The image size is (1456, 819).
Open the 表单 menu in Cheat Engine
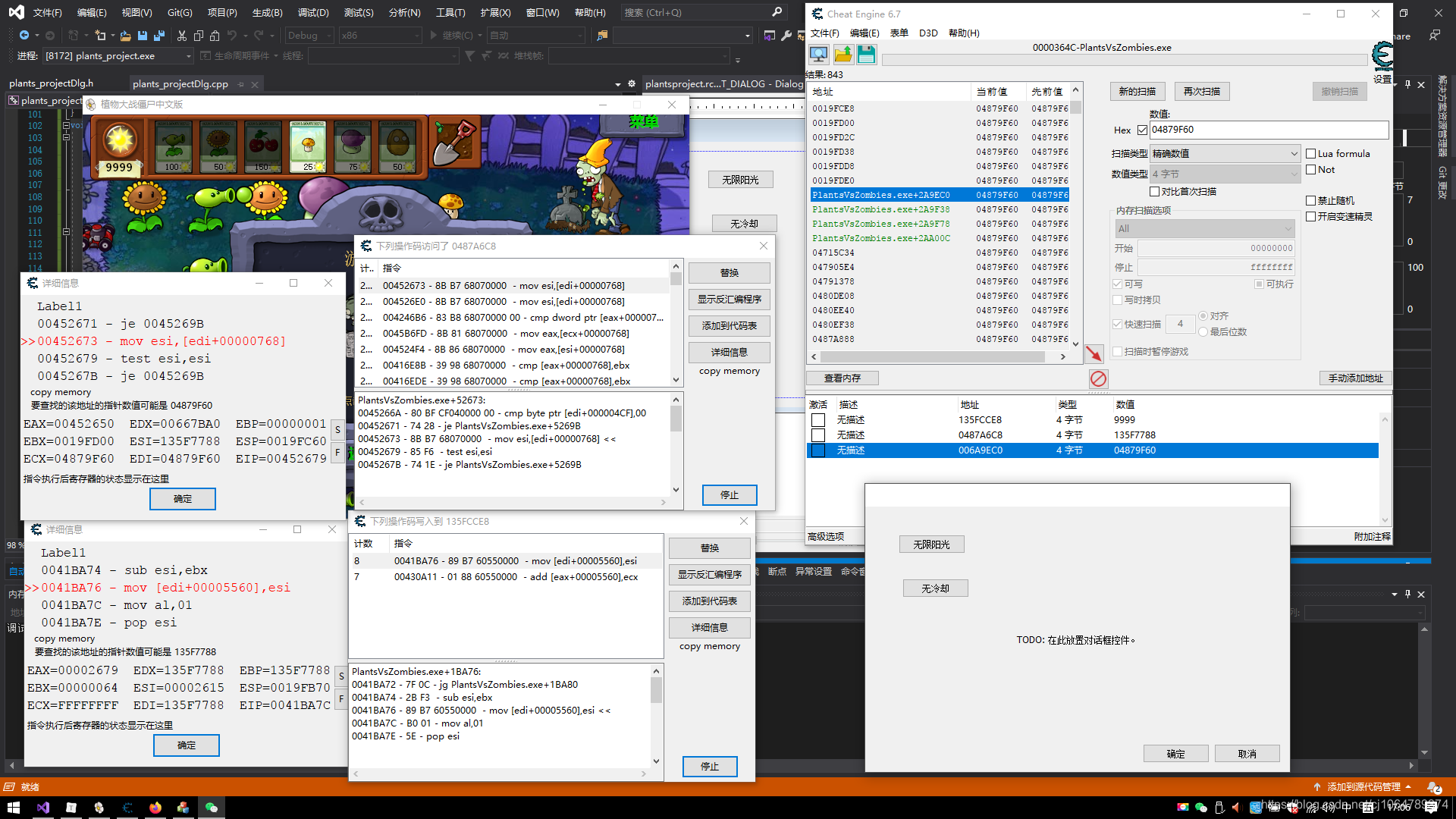coord(899,33)
